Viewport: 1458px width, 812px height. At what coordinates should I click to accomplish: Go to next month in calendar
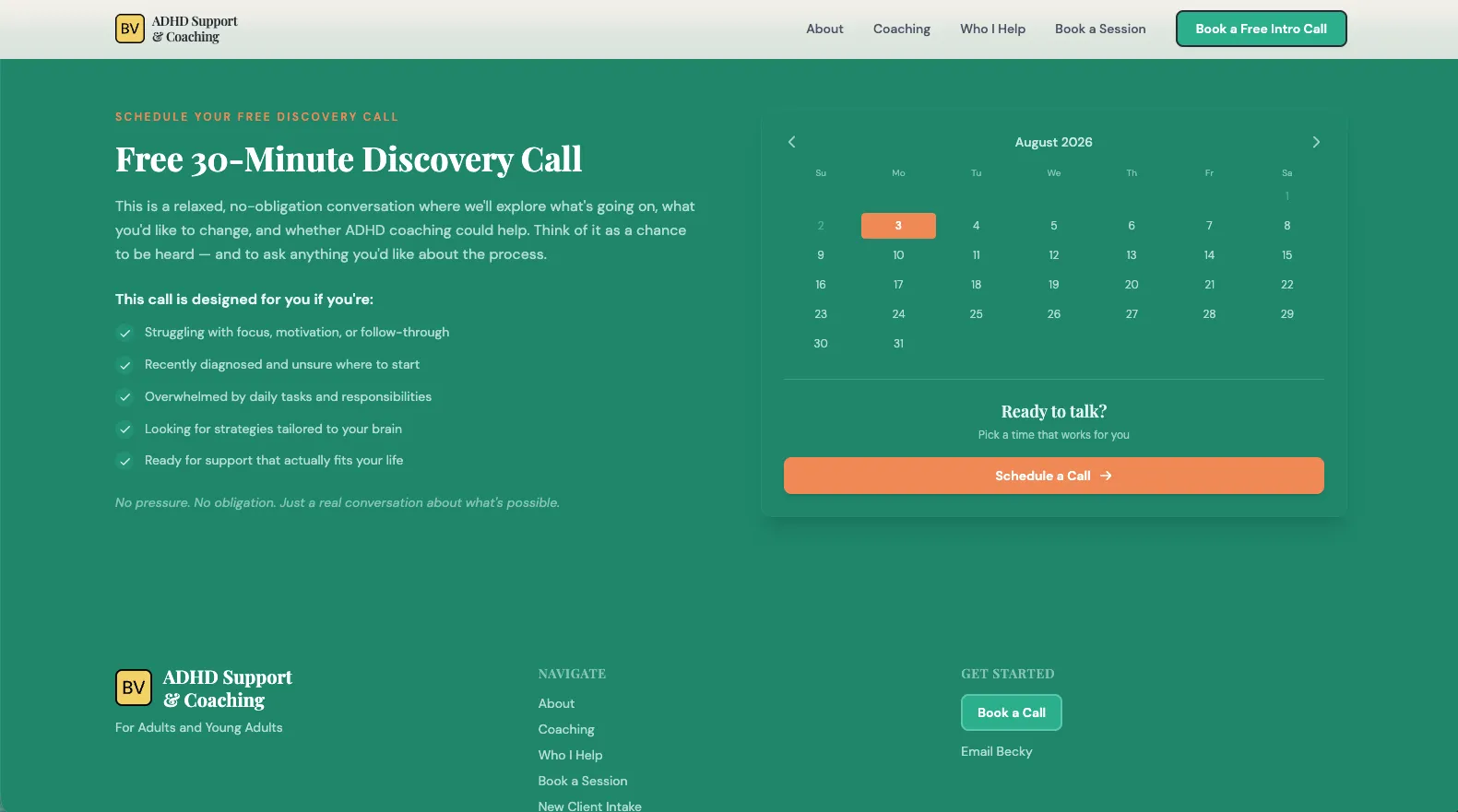1316,142
